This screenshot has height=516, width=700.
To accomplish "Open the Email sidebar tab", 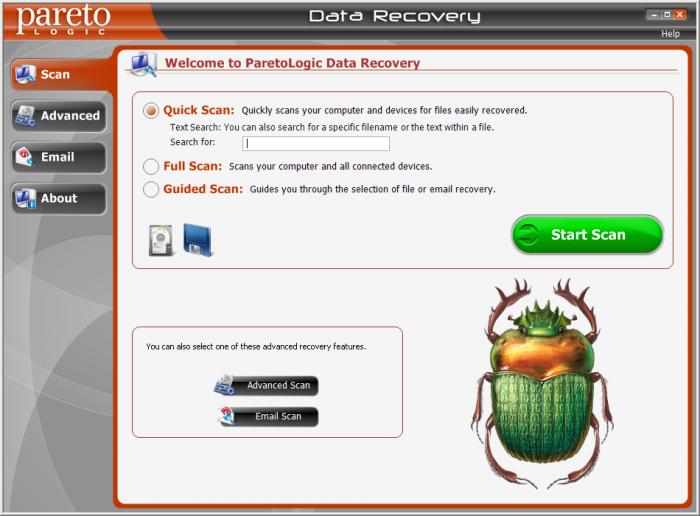I will click(59, 157).
